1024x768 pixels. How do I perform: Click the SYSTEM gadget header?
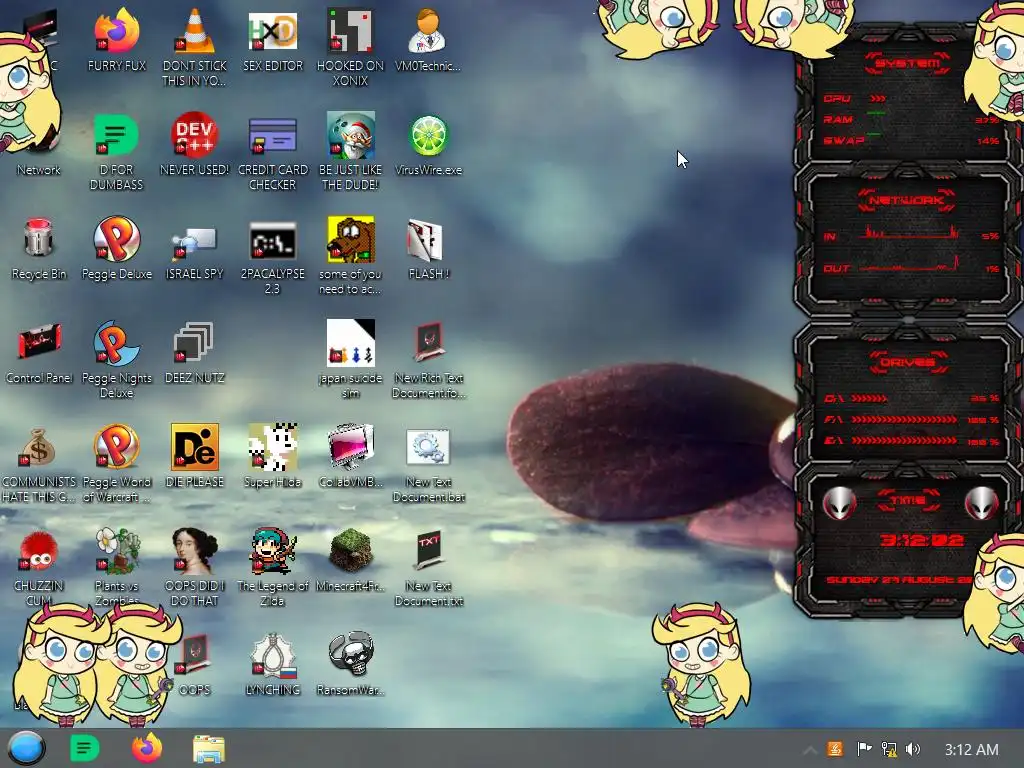pyautogui.click(x=907, y=63)
